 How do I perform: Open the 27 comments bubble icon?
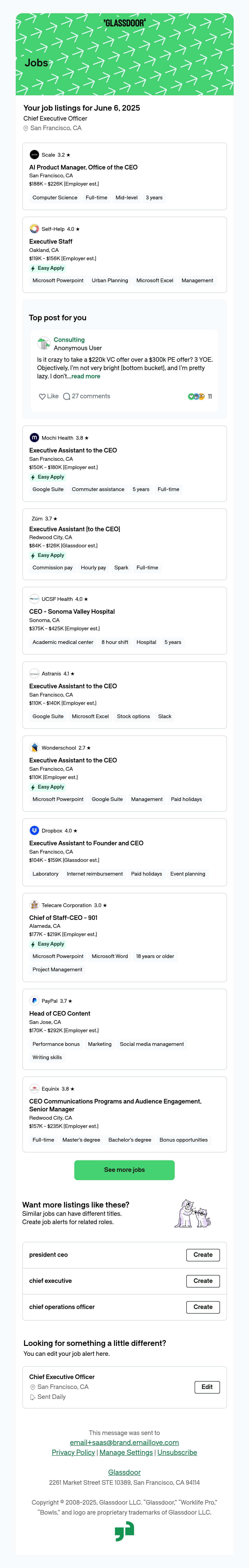[x=67, y=396]
